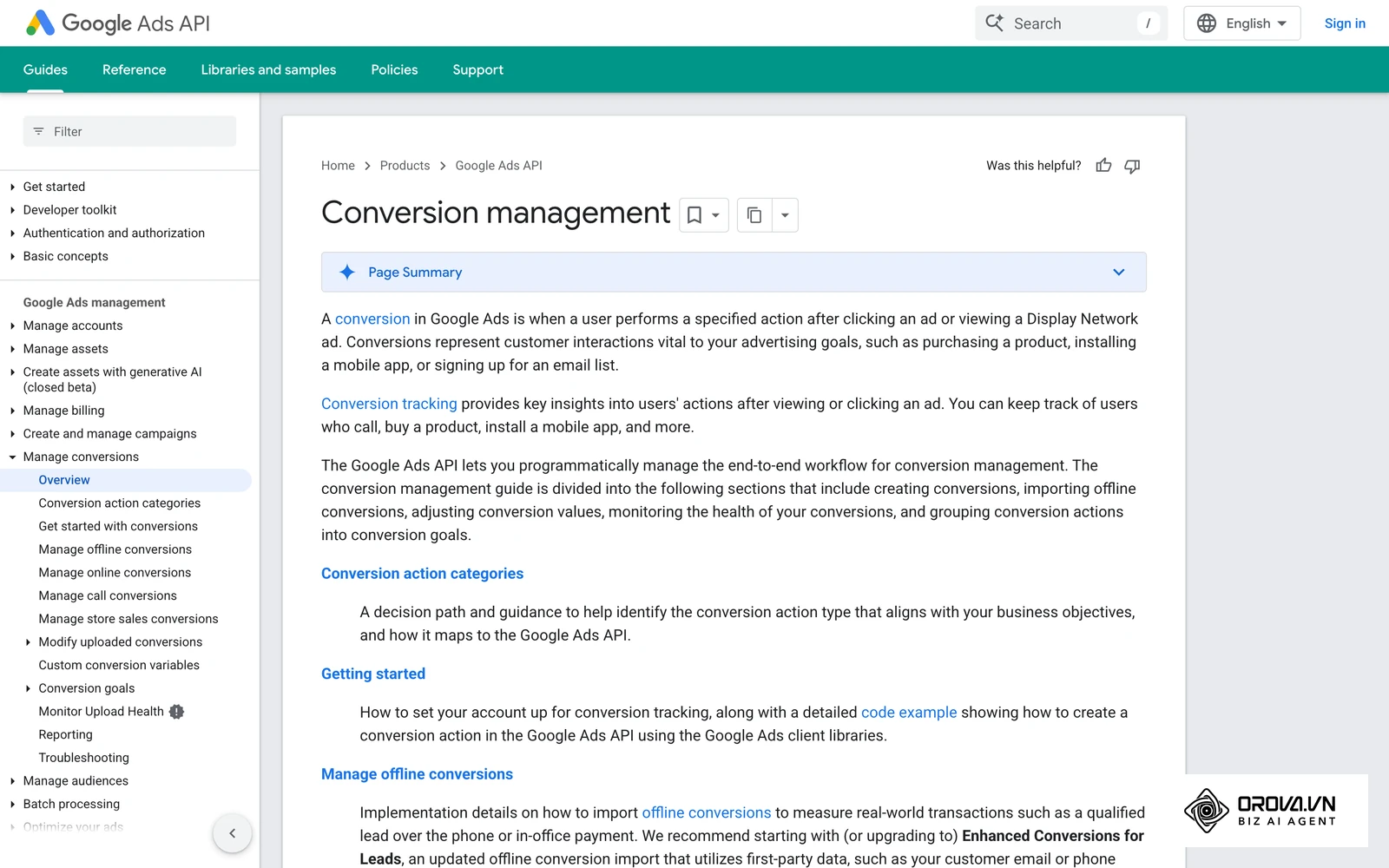1389x868 pixels.
Task: Click the thumbs up helpful icon
Action: point(1103,165)
